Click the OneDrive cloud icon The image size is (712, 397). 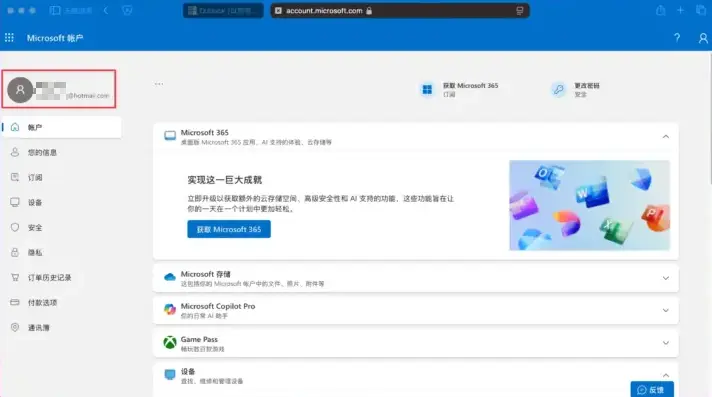tap(170, 277)
